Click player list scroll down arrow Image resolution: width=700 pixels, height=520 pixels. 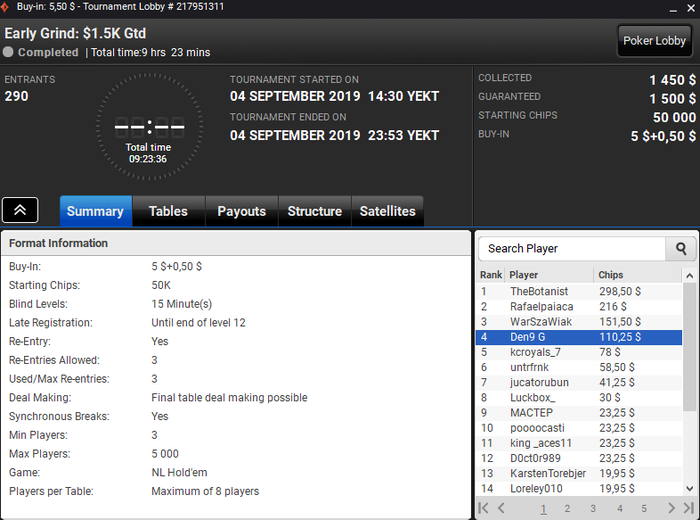(689, 489)
